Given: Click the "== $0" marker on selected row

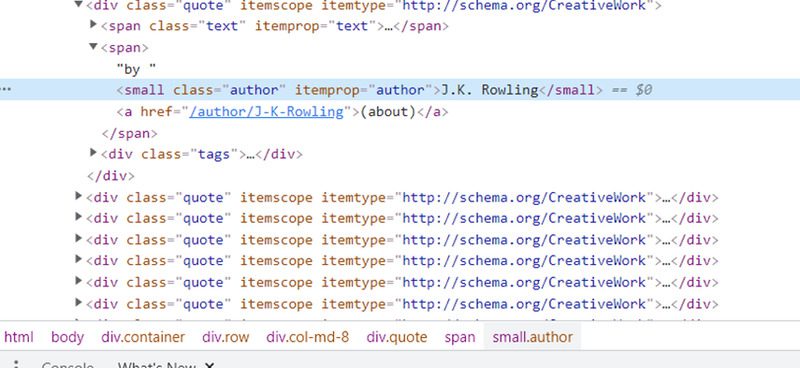Looking at the screenshot, I should coord(632,90).
